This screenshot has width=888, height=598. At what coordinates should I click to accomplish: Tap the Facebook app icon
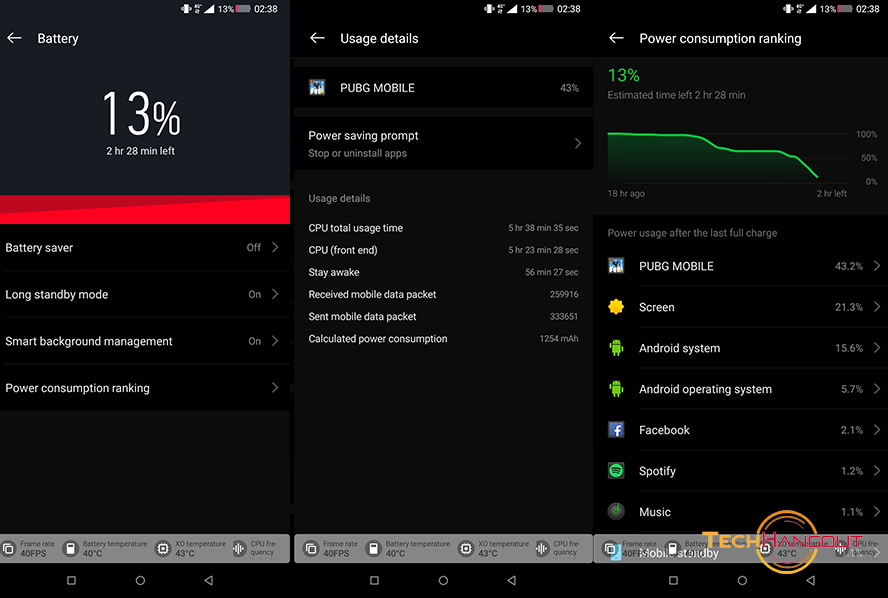(616, 430)
